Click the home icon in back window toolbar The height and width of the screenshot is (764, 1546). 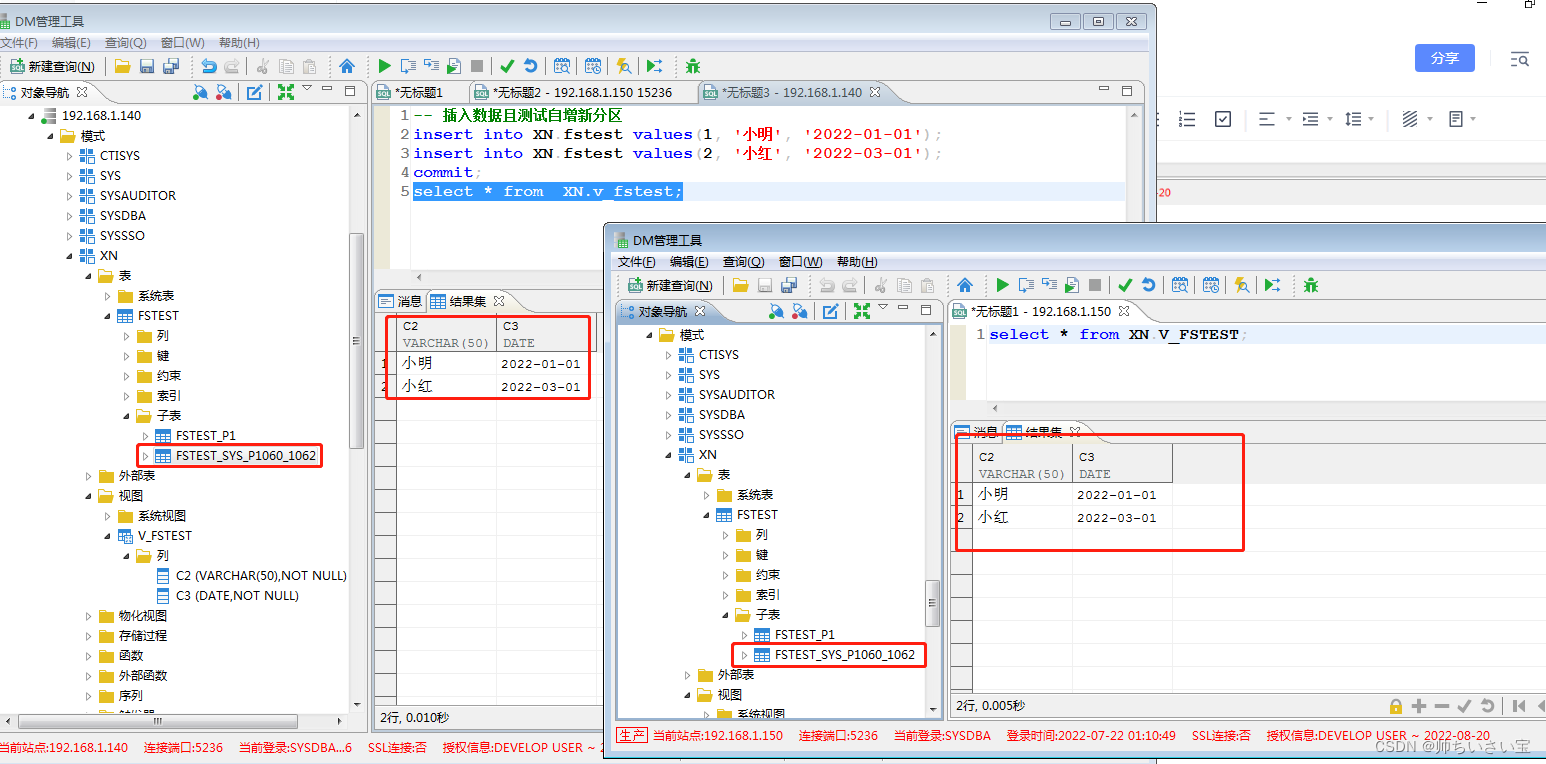(347, 67)
